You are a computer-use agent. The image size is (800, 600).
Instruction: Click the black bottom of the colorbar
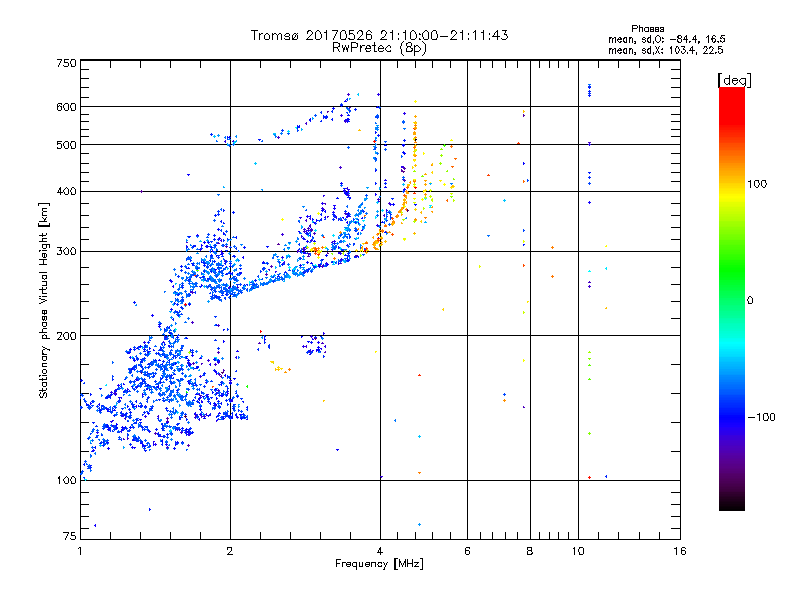(x=732, y=505)
